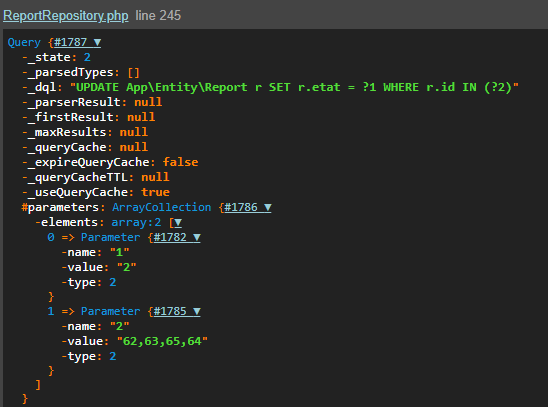Click the value "62,63,65,64" string

[x=162, y=341]
